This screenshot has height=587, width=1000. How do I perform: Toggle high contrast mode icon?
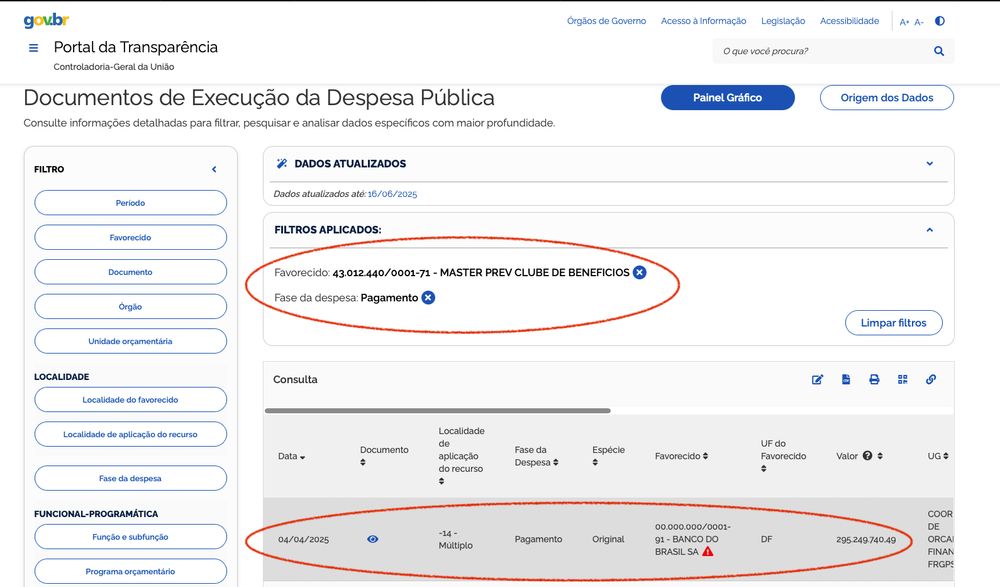coord(939,21)
